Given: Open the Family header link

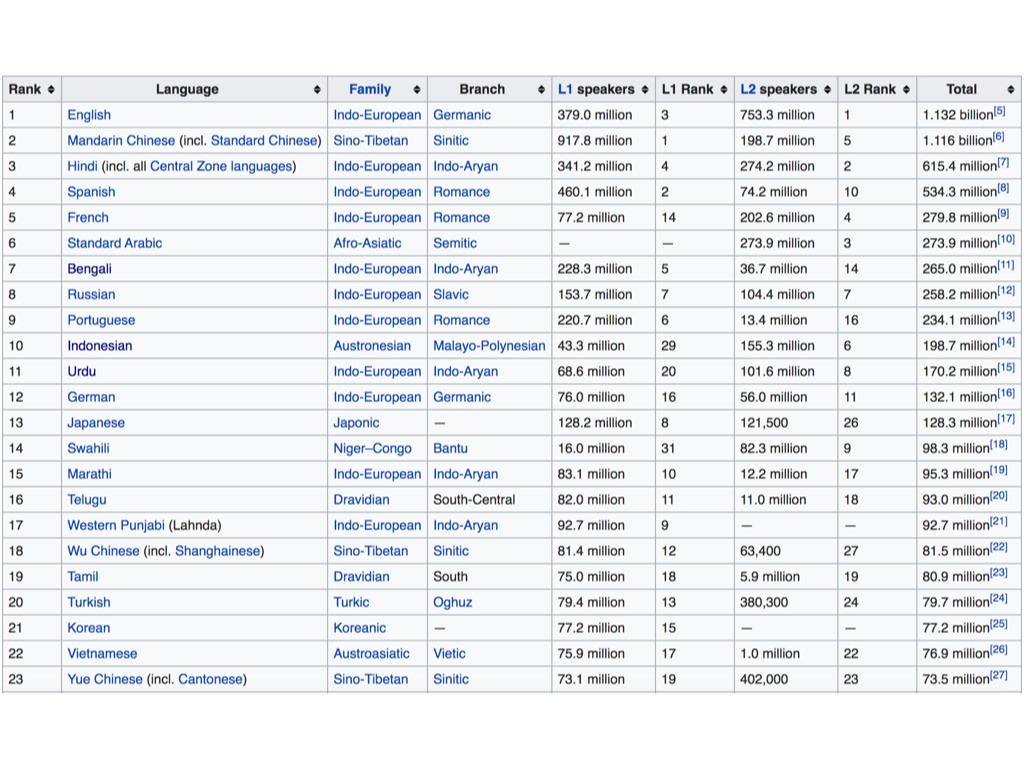Looking at the screenshot, I should tap(370, 89).
